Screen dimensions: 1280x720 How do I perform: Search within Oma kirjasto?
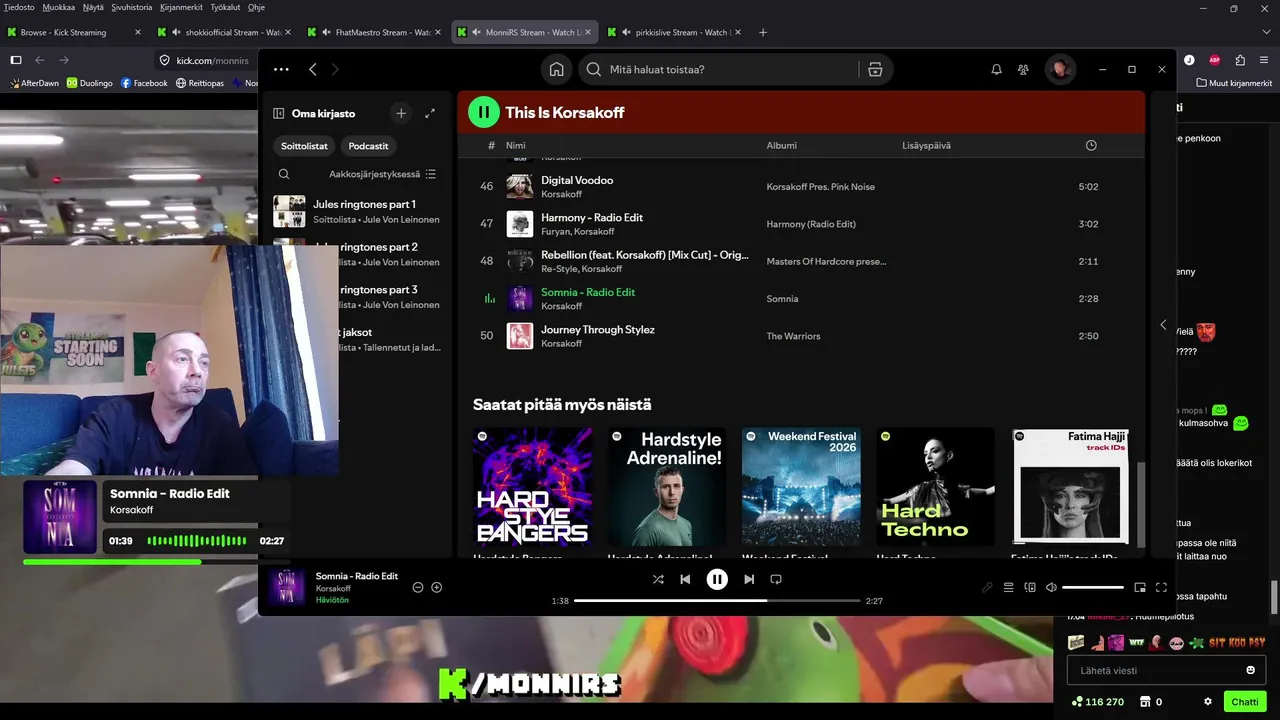pyautogui.click(x=284, y=174)
